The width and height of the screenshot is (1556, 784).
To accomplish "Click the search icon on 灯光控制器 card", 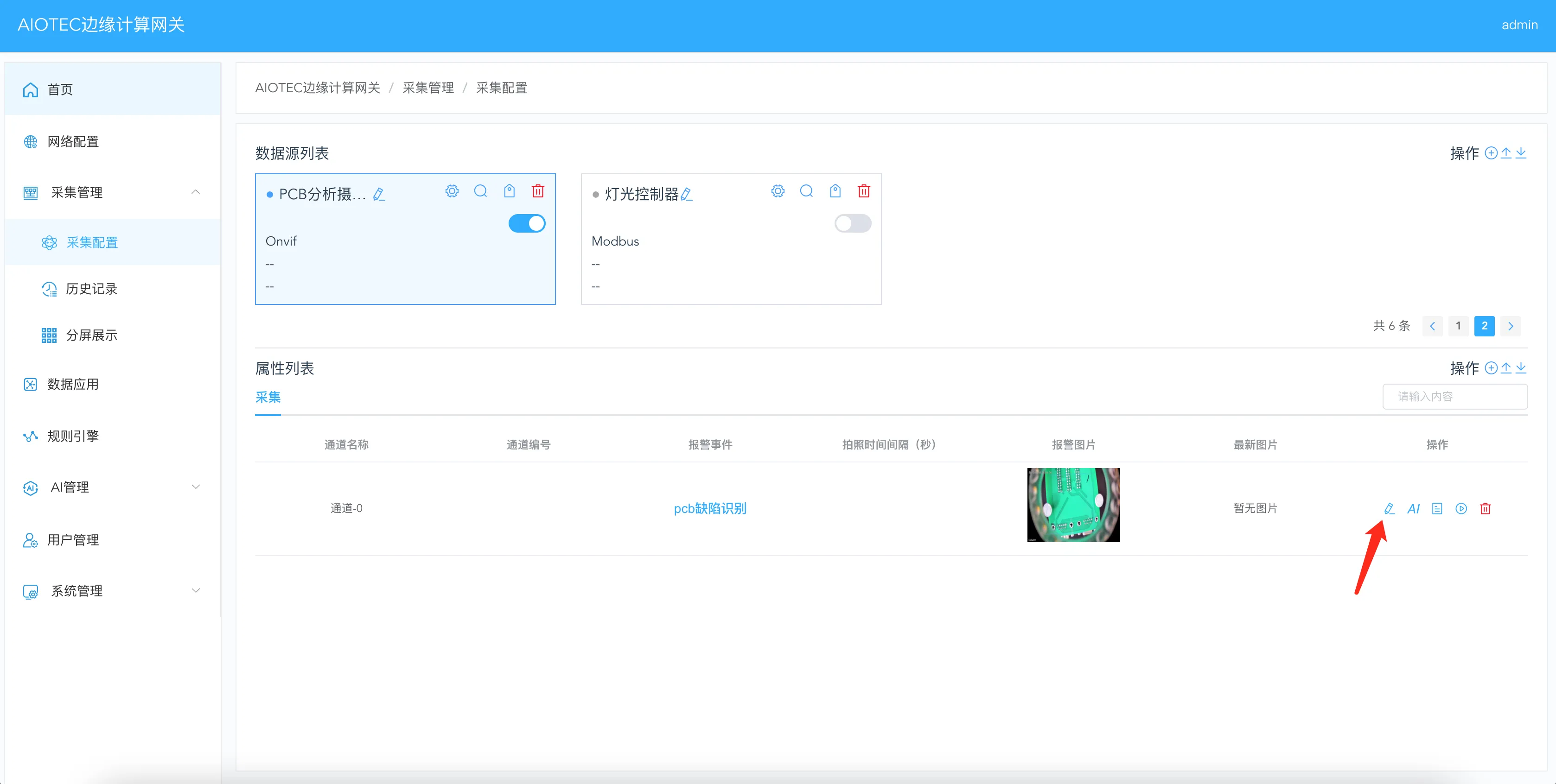I will [806, 191].
